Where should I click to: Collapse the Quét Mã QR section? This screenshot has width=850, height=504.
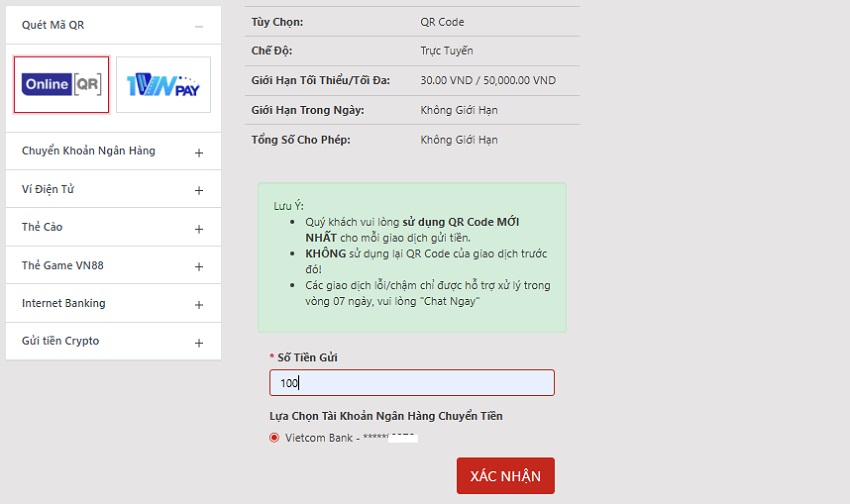tap(199, 26)
